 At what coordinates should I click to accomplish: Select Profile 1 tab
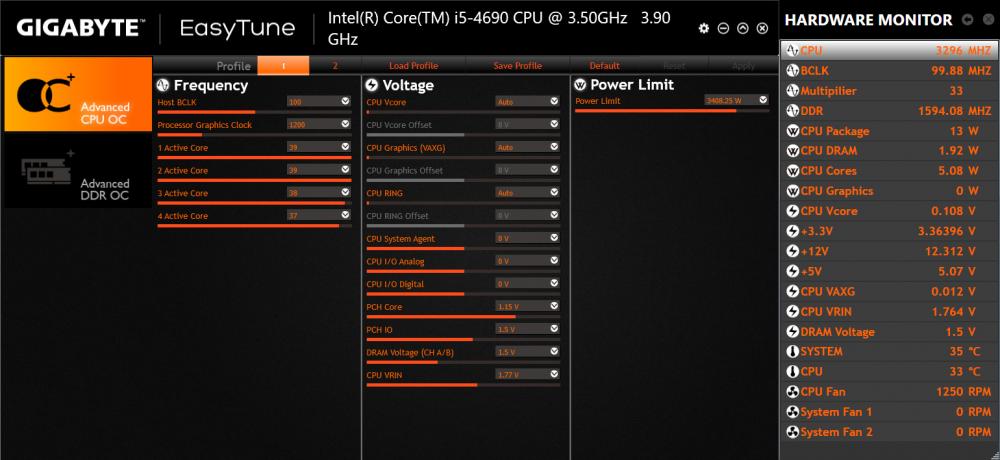[x=283, y=66]
